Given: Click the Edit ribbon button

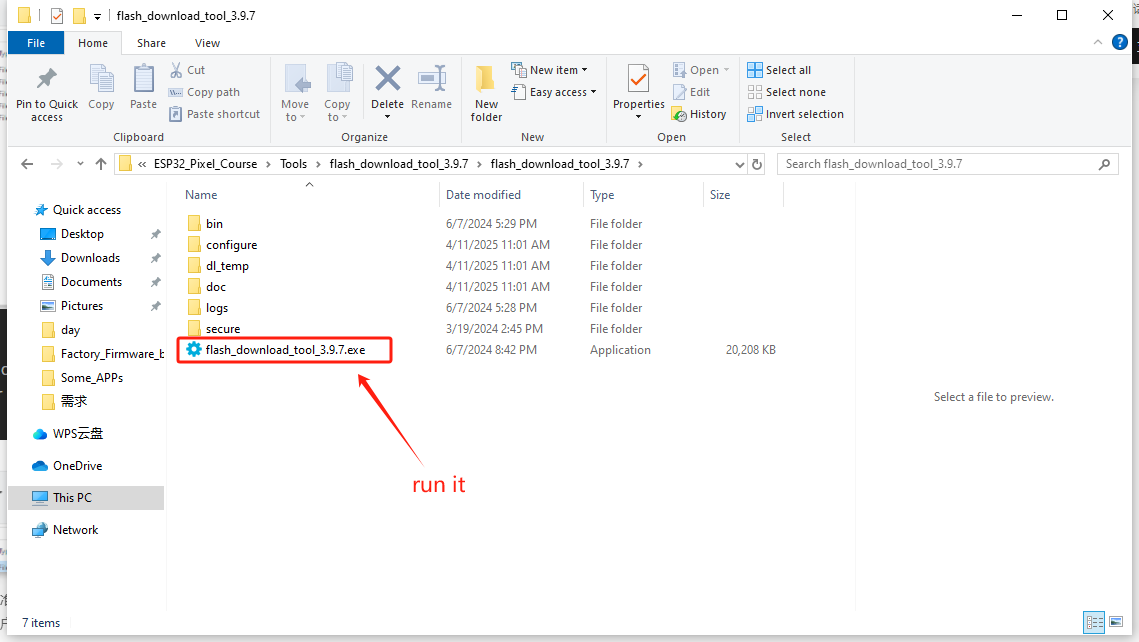Looking at the screenshot, I should tap(692, 92).
